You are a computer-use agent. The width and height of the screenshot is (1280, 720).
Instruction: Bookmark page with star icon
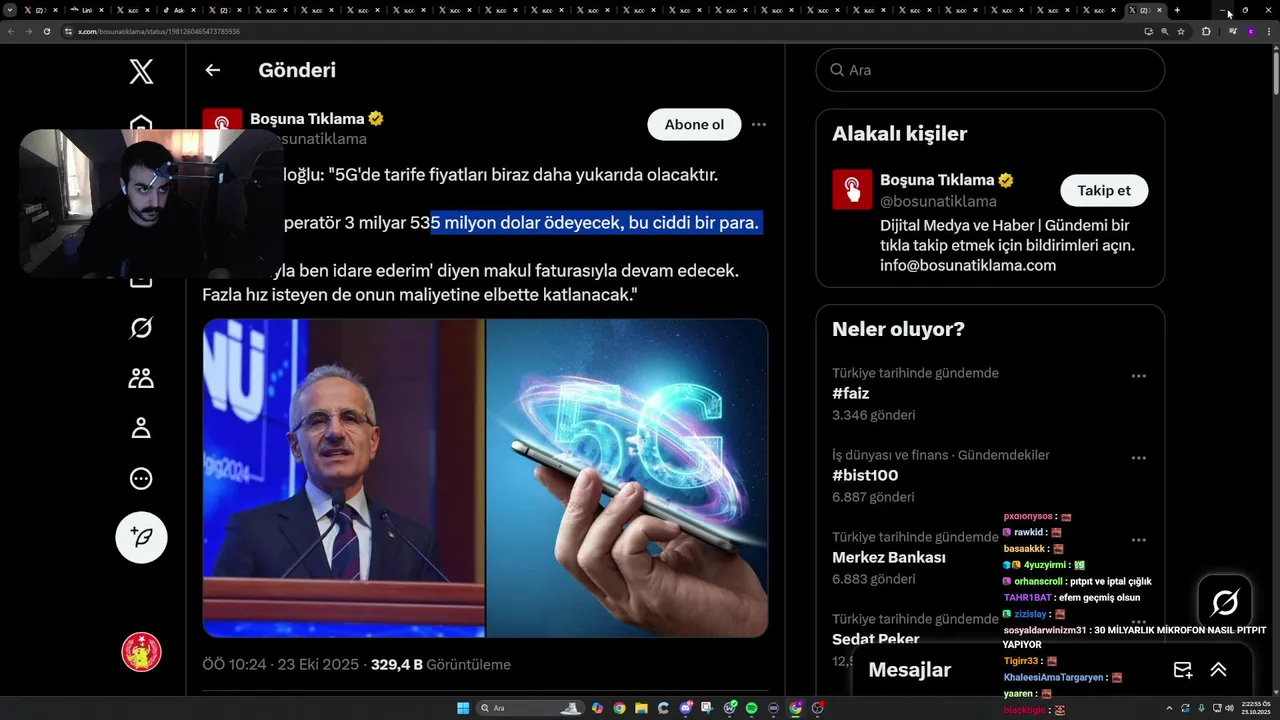tap(1181, 31)
